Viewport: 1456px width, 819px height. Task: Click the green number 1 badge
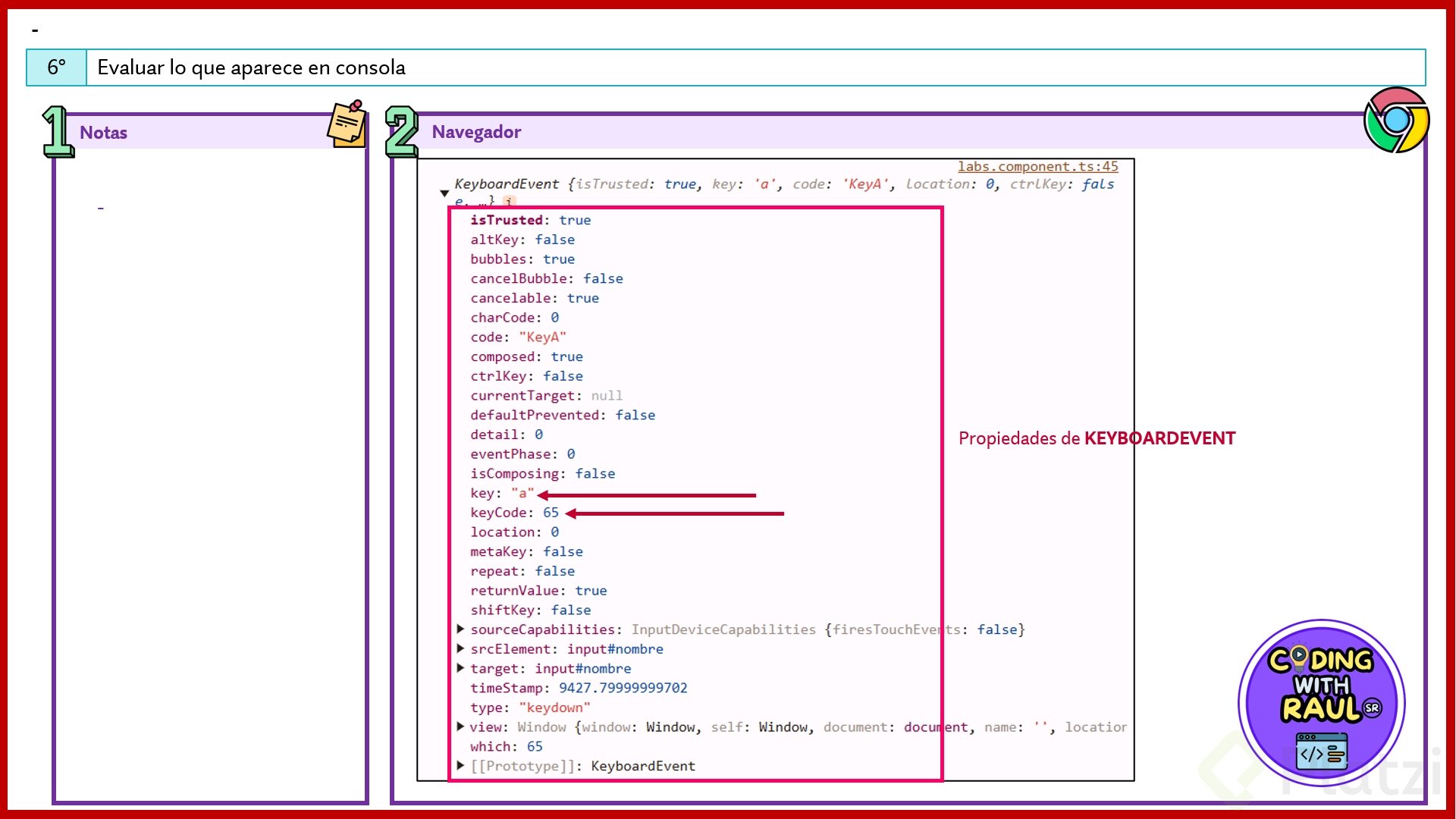click(57, 132)
